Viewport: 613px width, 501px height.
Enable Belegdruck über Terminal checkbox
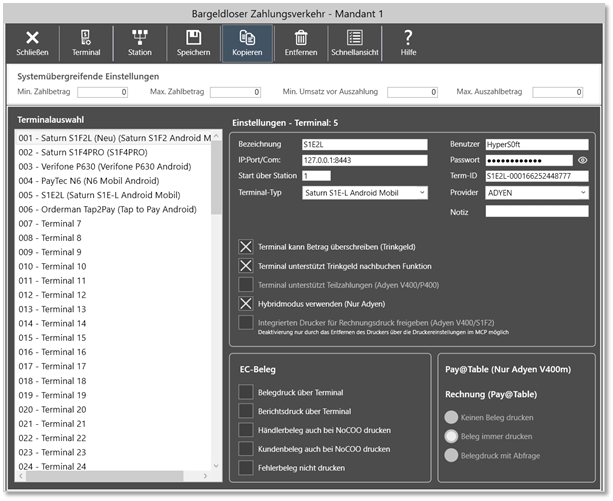coord(246,392)
